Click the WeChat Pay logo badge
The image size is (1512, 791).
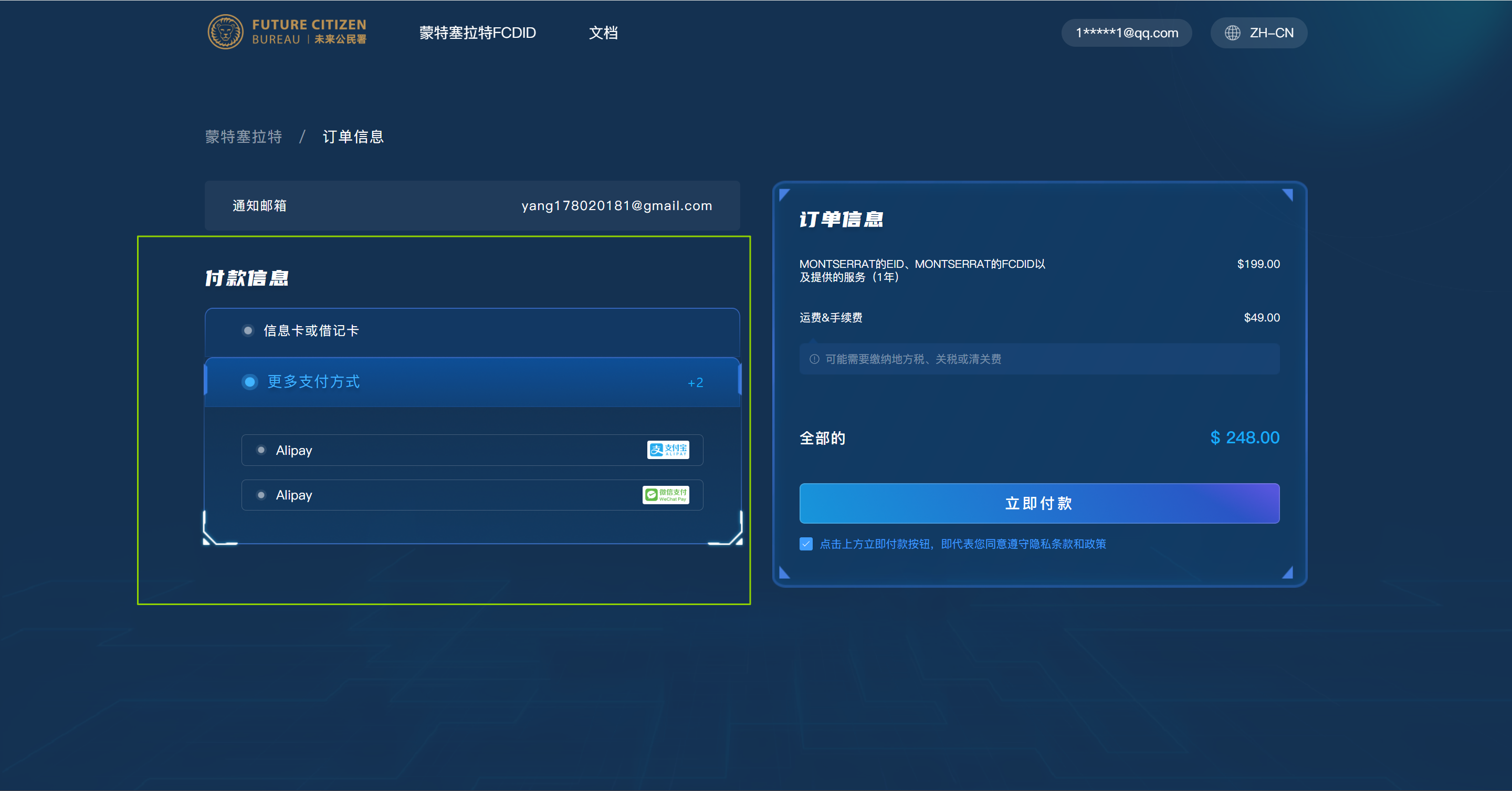coord(666,495)
